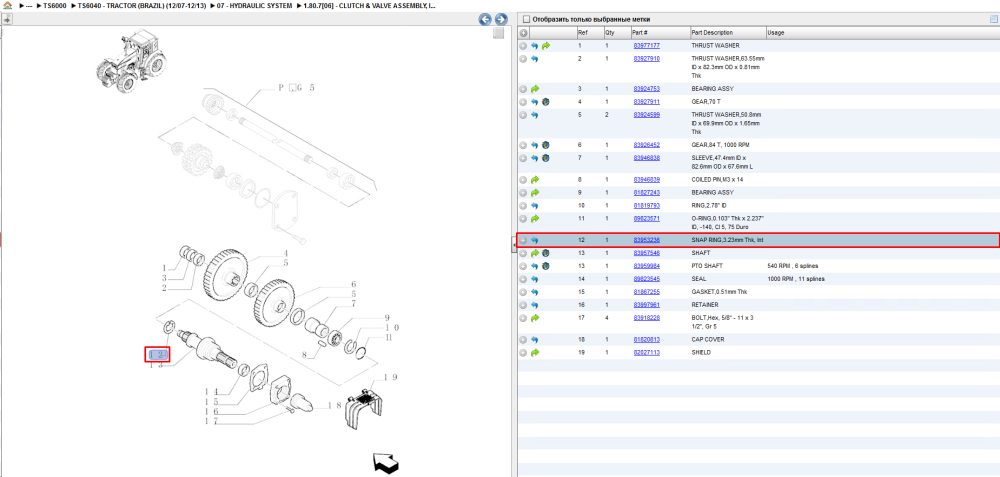Click the blue arrow icon in GASKET row
The height and width of the screenshot is (477, 1000).
[534, 292]
